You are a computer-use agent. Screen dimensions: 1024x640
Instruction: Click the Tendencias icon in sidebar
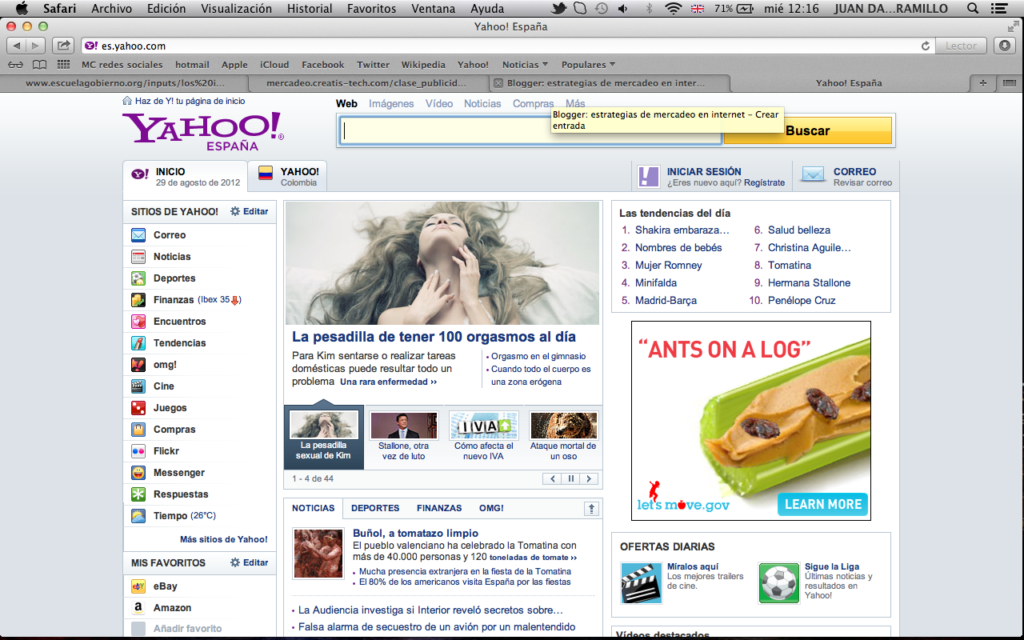138,343
